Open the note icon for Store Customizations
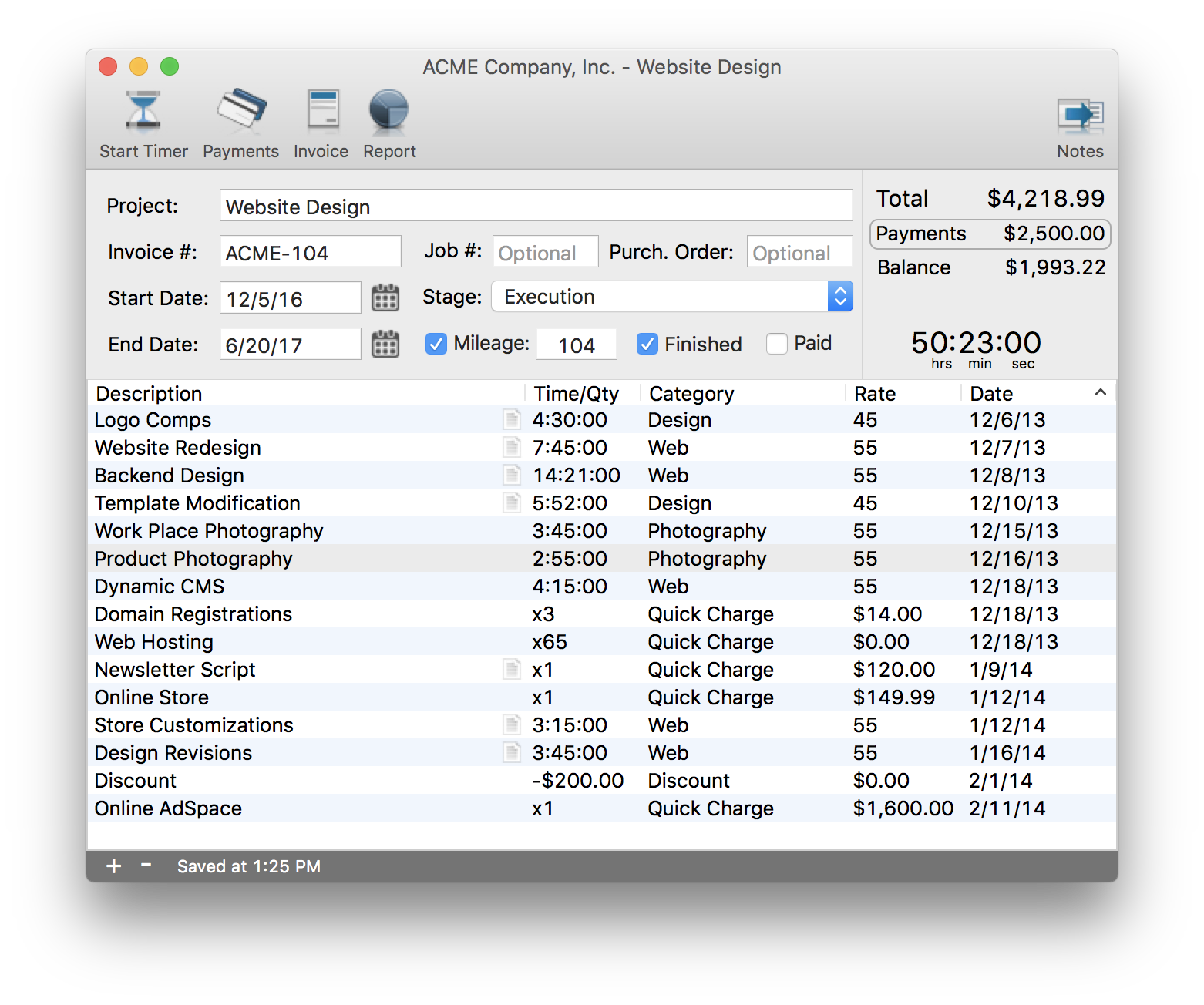 [511, 724]
